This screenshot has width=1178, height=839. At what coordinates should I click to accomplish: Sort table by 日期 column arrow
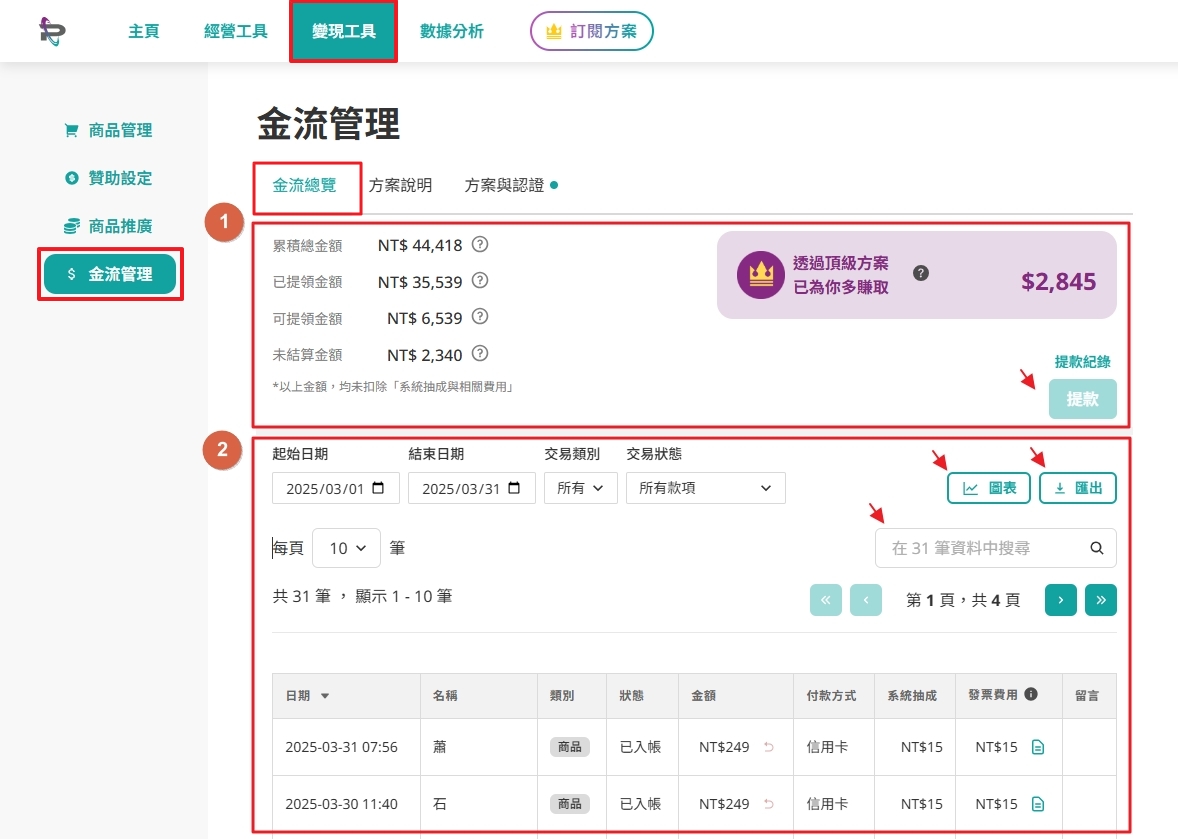(325, 696)
